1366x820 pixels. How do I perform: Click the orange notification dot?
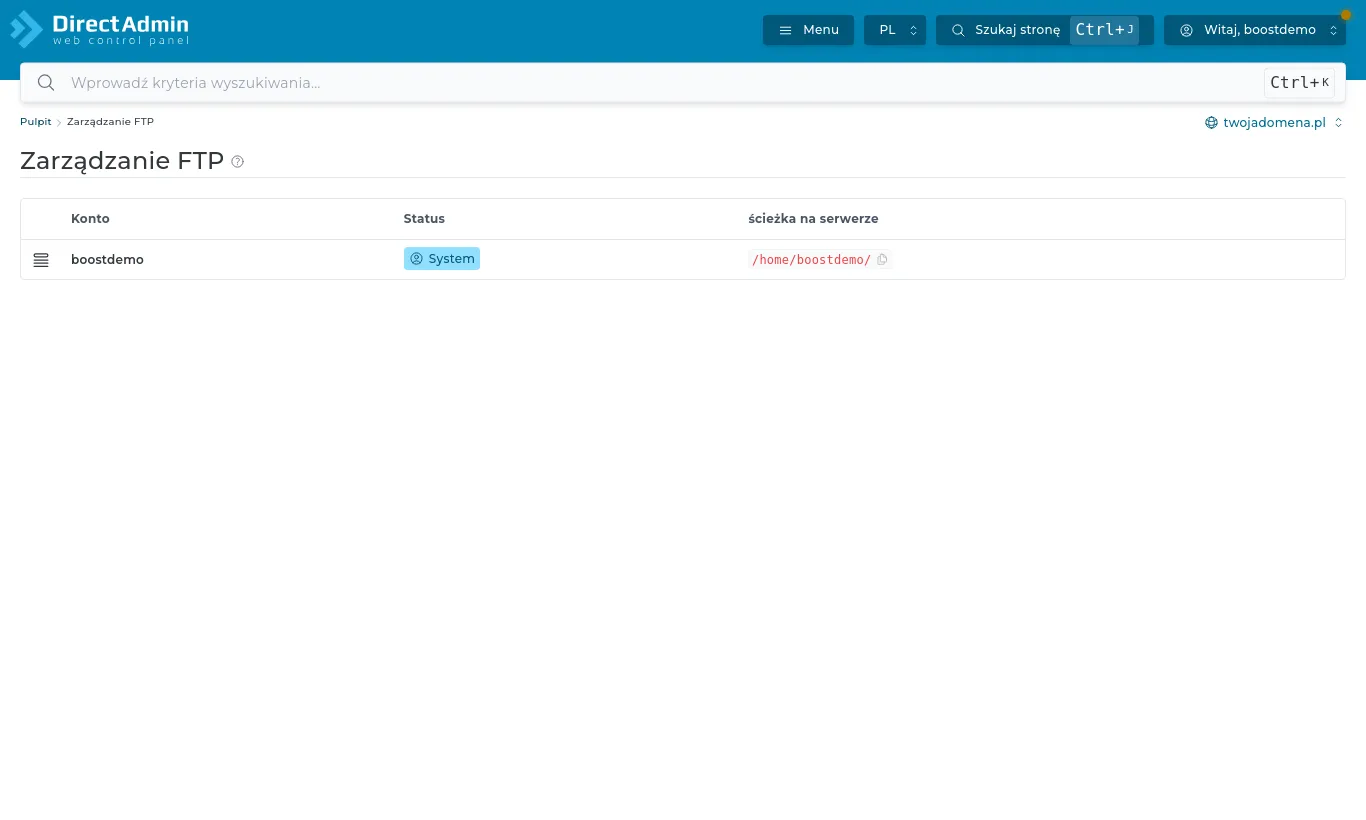coord(1345,15)
